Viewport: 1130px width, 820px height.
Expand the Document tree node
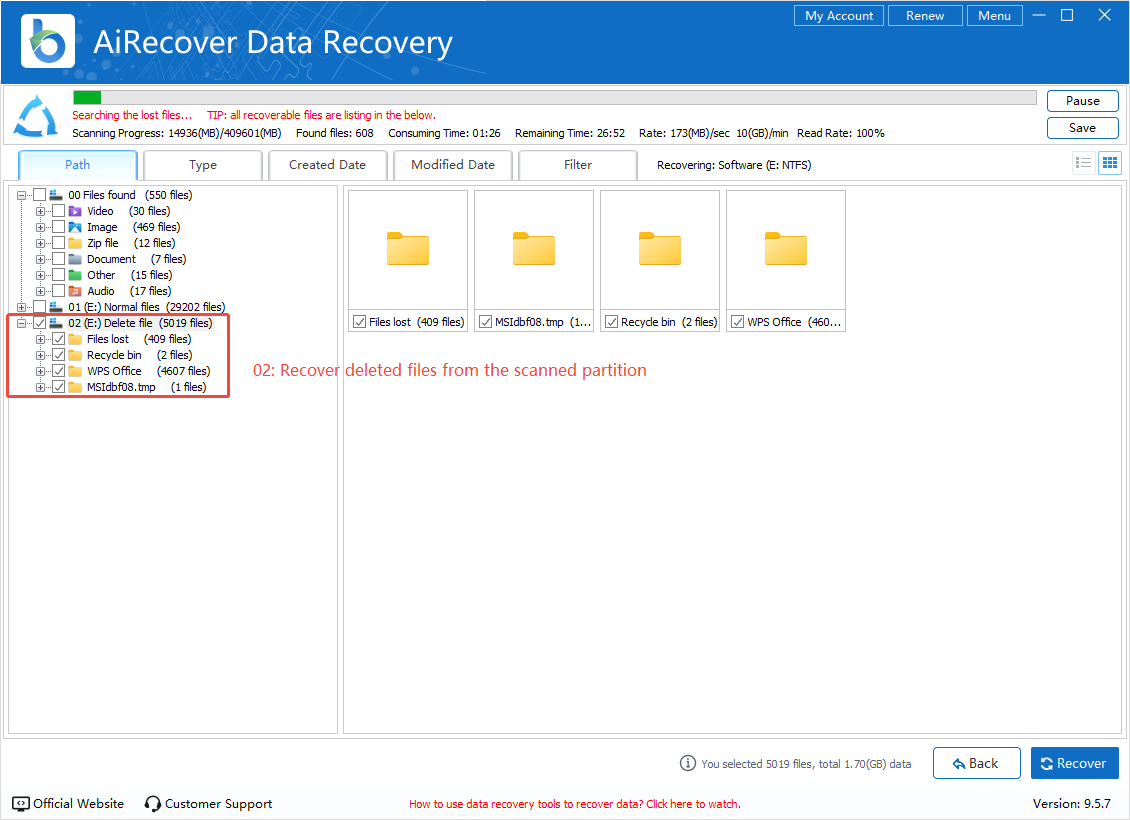(x=41, y=259)
